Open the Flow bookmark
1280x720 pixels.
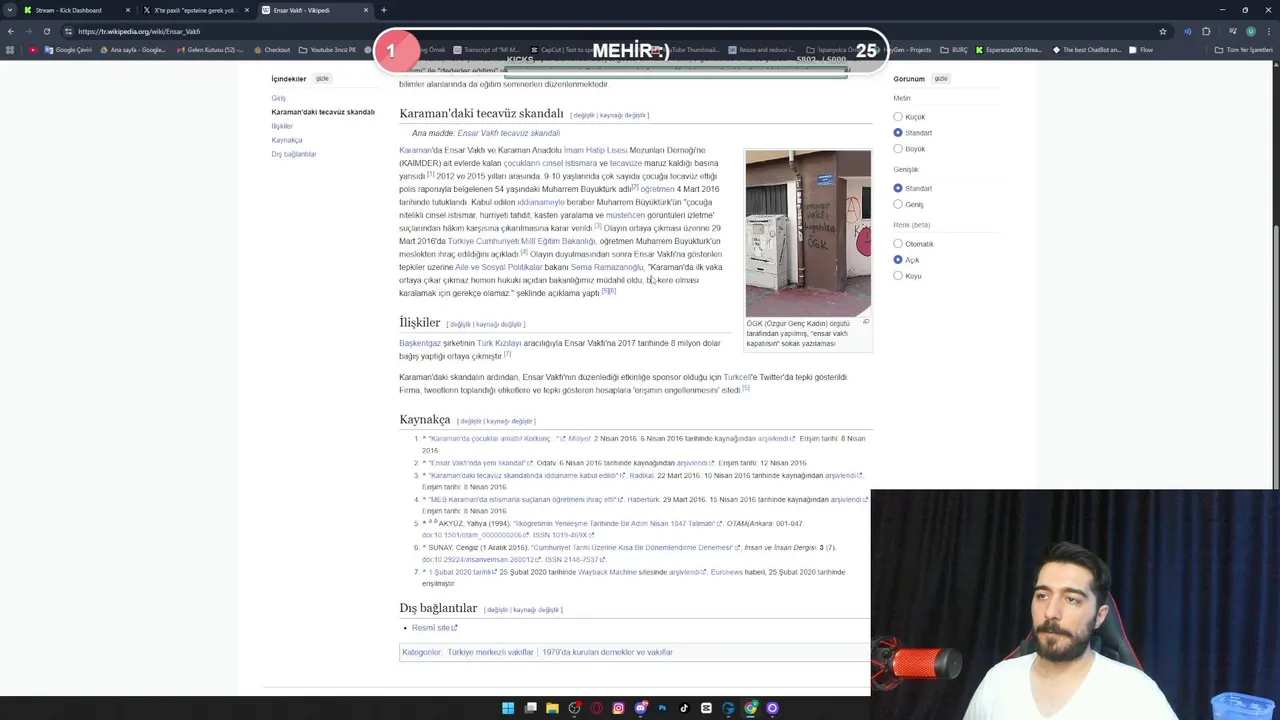pos(1141,49)
